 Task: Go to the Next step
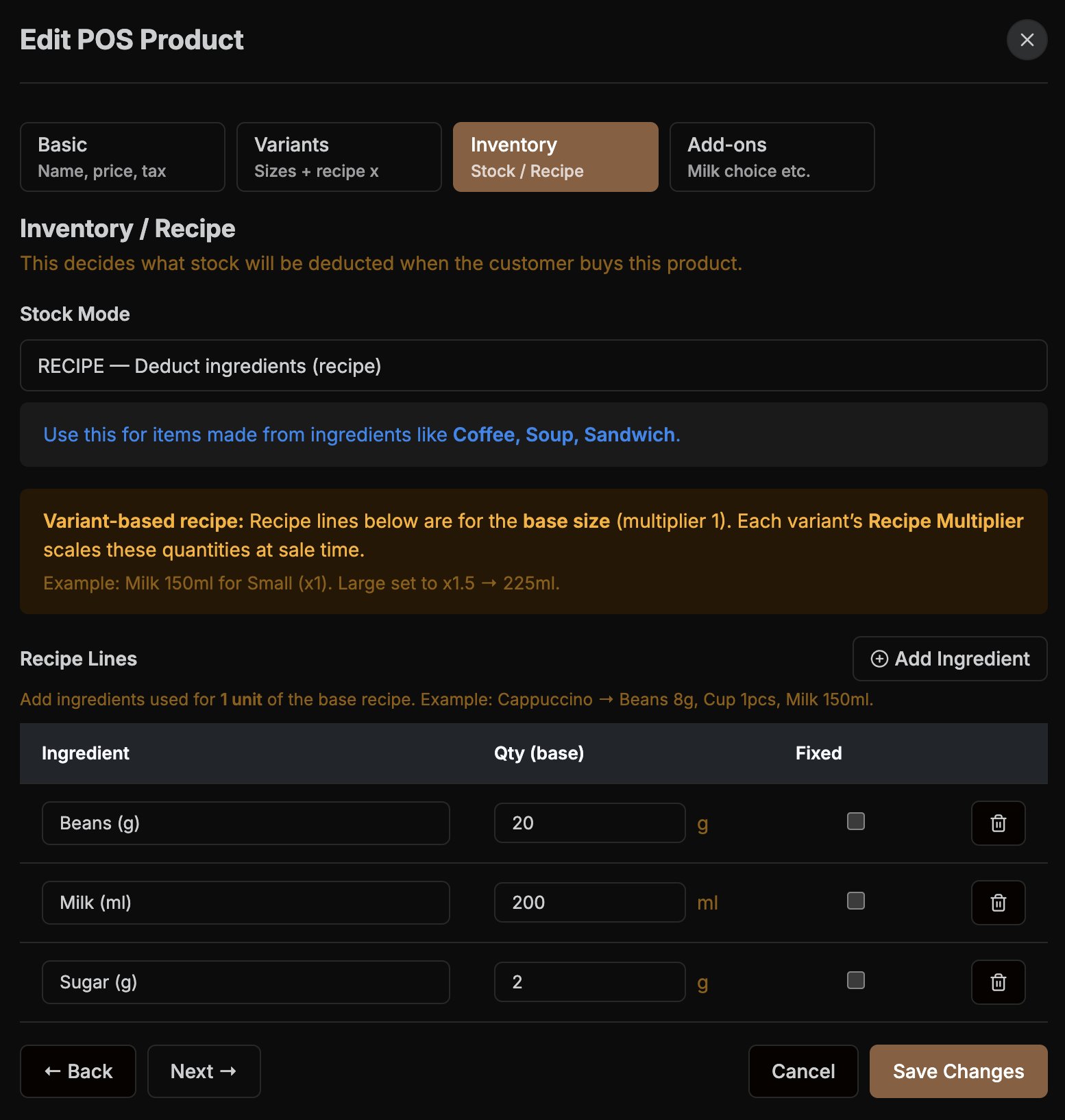click(204, 1071)
